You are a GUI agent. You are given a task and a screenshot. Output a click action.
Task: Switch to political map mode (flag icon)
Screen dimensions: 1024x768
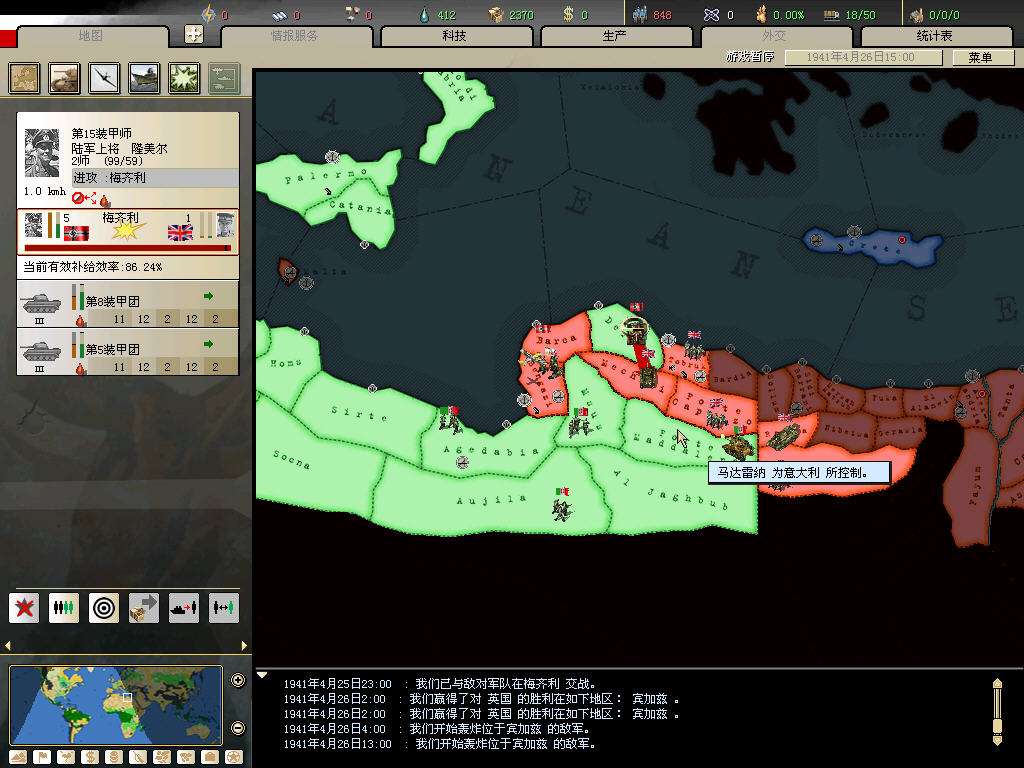click(x=42, y=757)
